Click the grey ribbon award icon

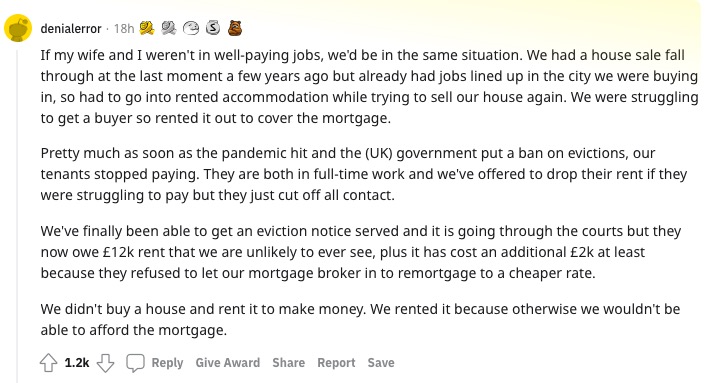(x=169, y=28)
